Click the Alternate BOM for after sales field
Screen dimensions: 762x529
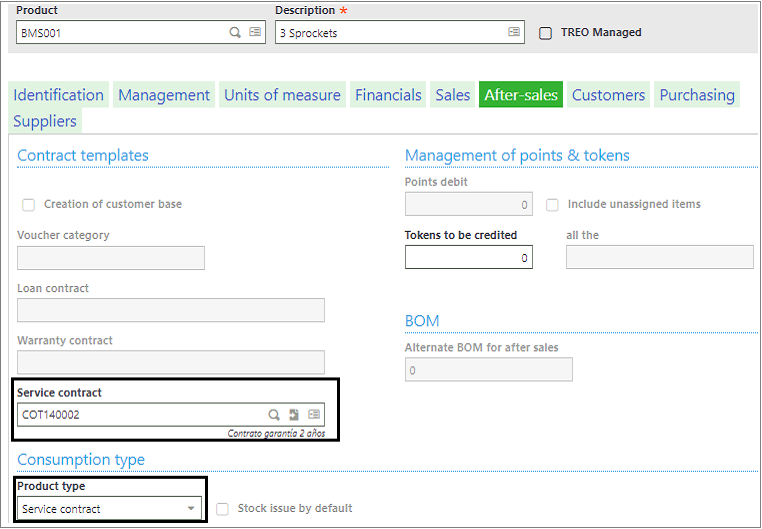pyautogui.click(x=488, y=370)
